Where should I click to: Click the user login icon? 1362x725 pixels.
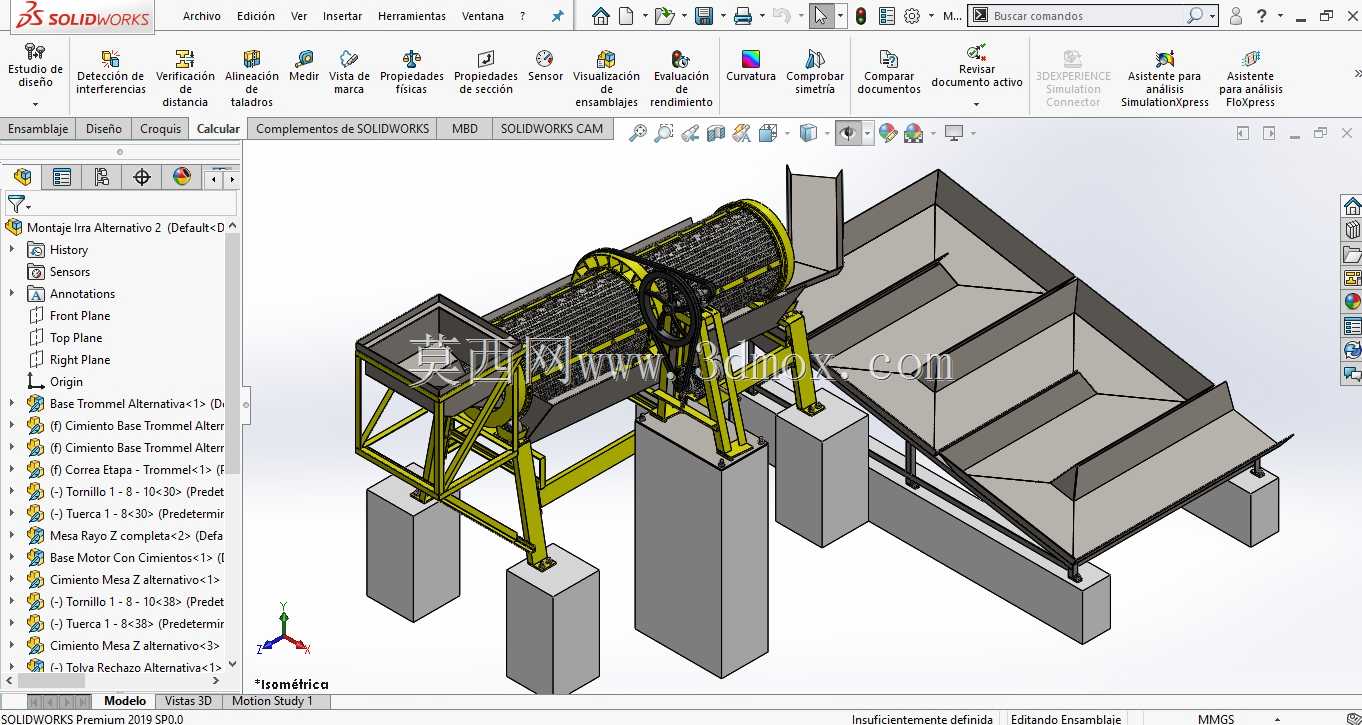pyautogui.click(x=1236, y=16)
